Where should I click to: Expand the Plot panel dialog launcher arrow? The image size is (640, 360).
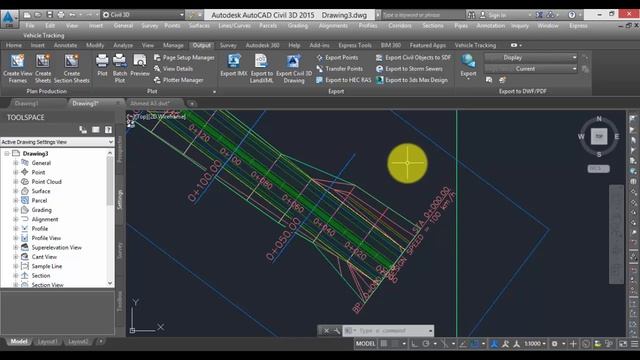[x=215, y=92]
